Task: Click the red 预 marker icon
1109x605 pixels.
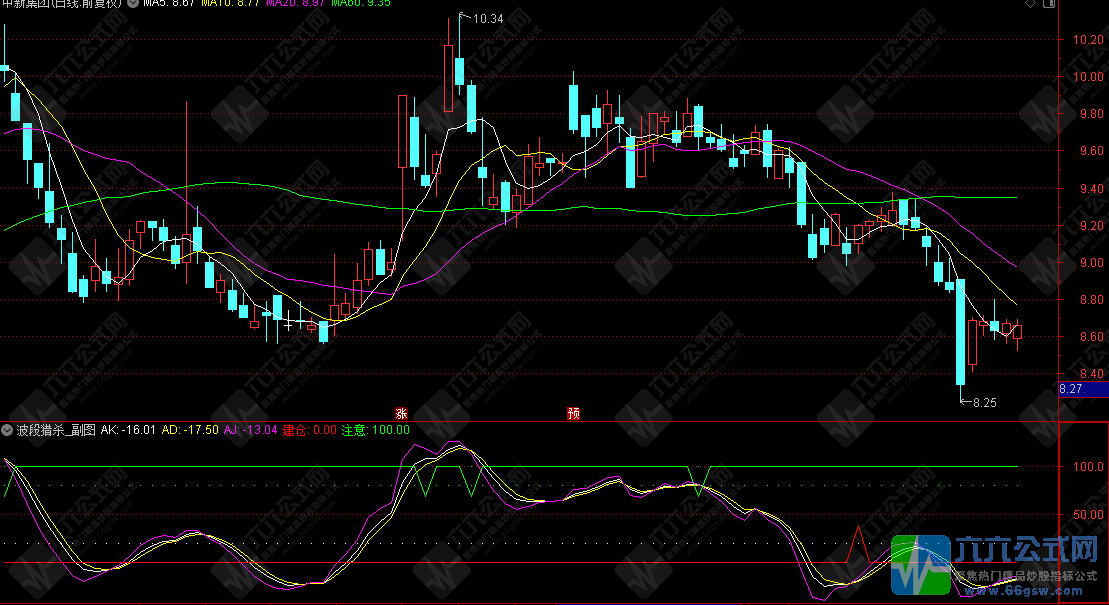Action: click(x=573, y=413)
